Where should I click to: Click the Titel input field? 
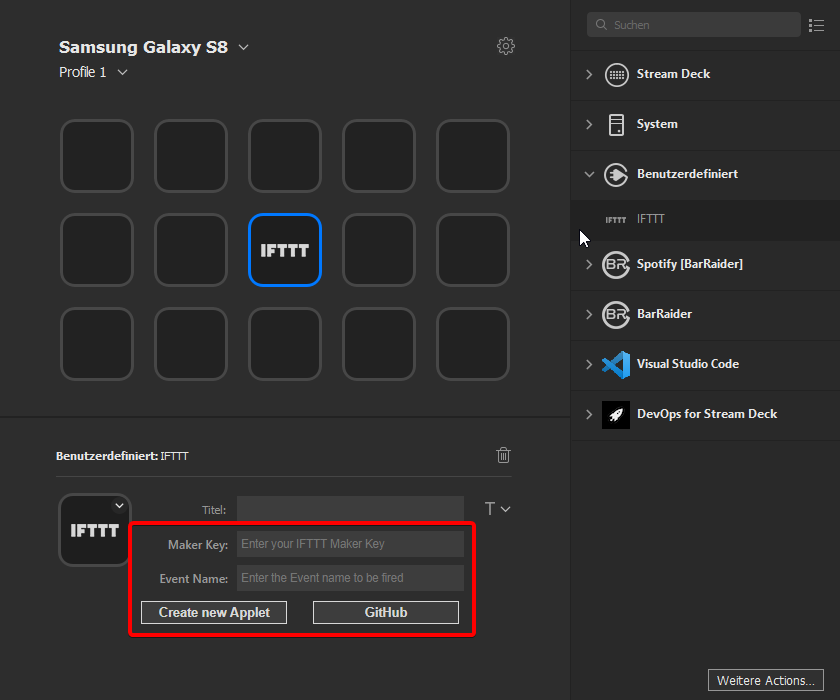pos(350,509)
